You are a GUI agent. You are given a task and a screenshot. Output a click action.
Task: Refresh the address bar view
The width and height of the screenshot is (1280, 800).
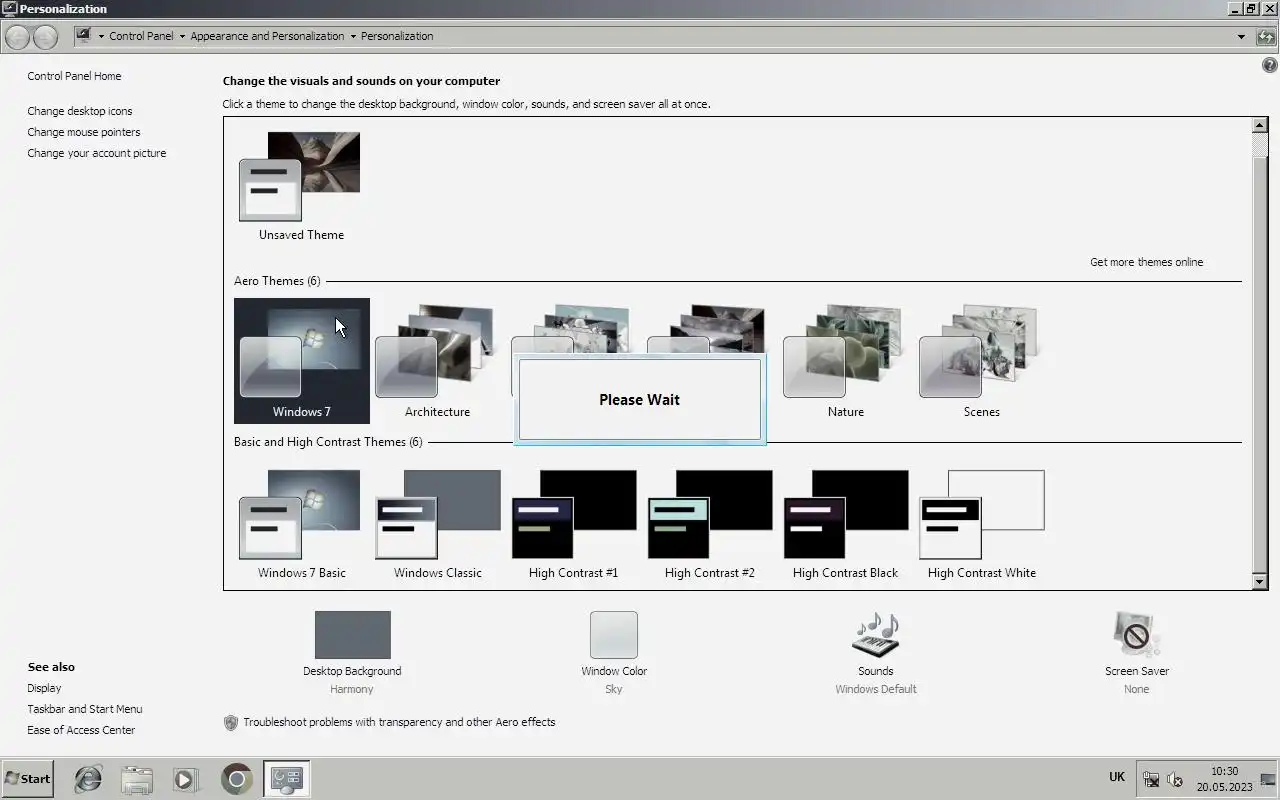(x=1266, y=36)
